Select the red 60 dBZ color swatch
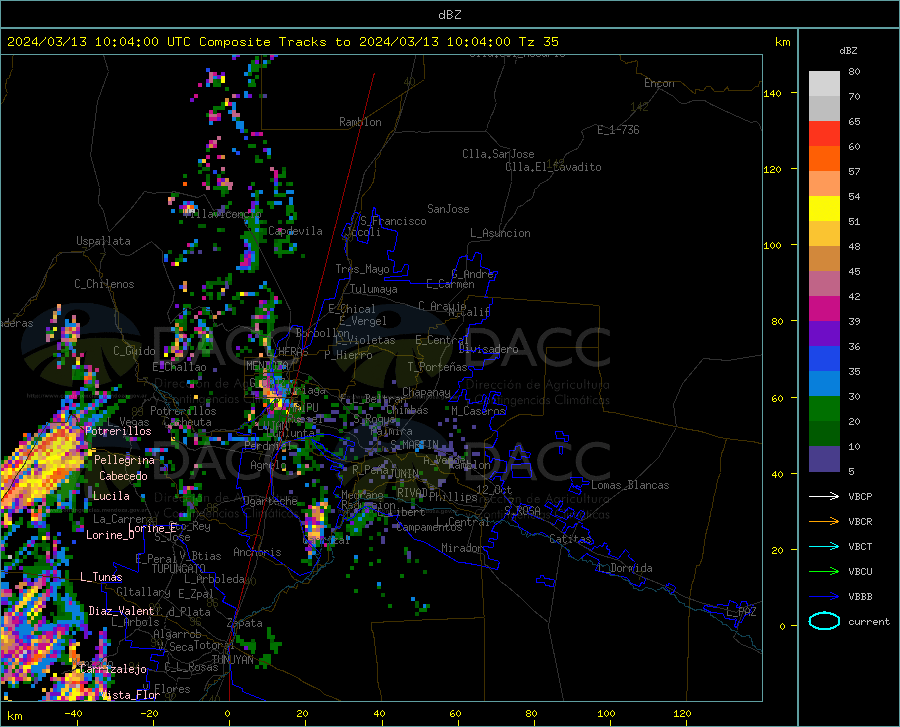Viewport: 900px width, 727px height. coord(824,134)
